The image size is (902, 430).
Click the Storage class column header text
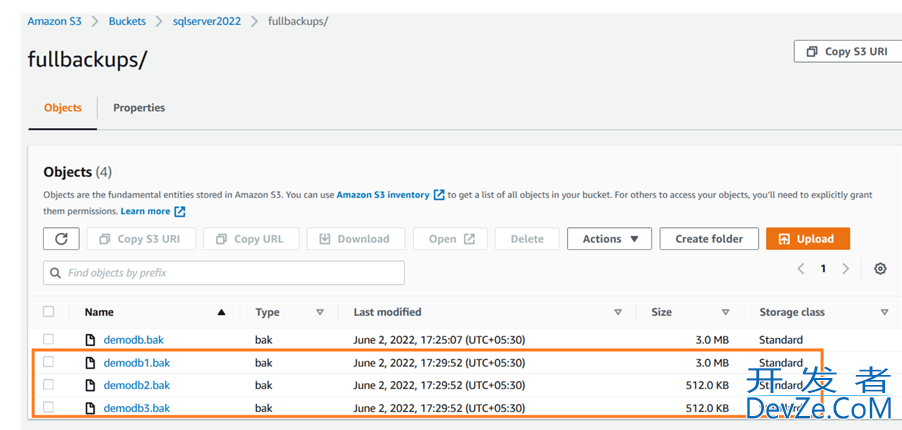click(x=792, y=312)
